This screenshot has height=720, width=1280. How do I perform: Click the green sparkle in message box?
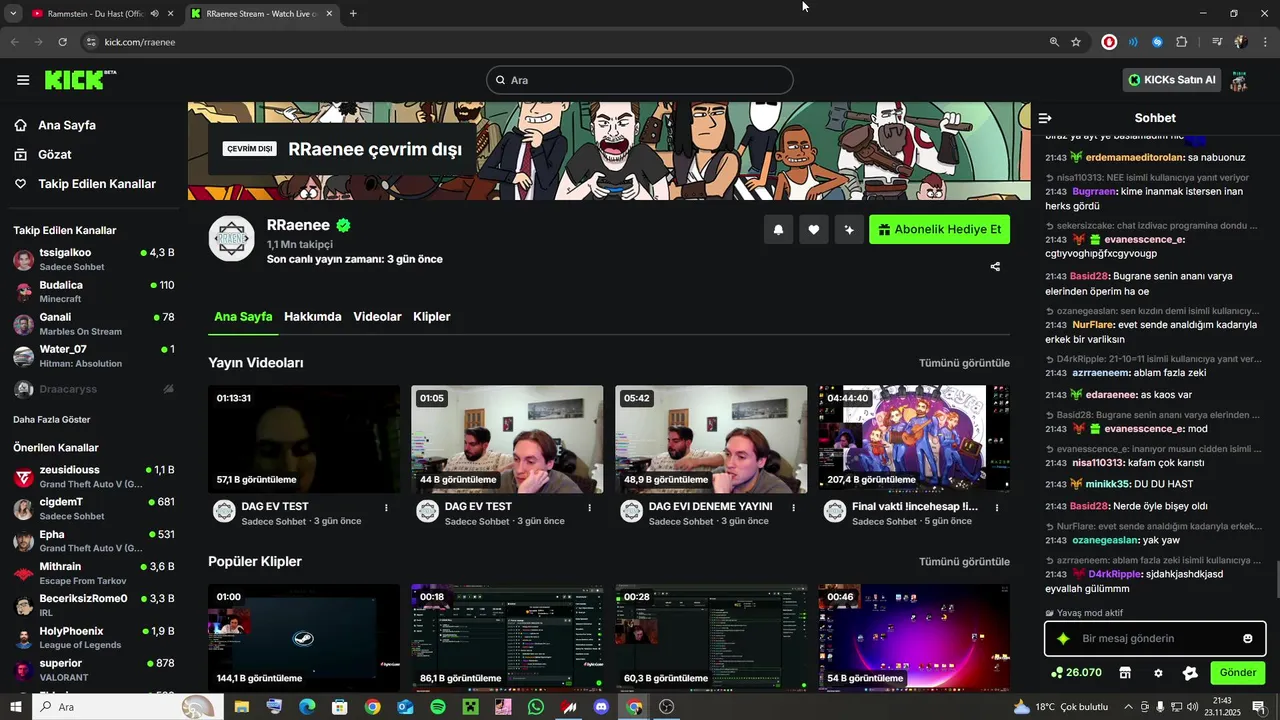click(x=1063, y=638)
